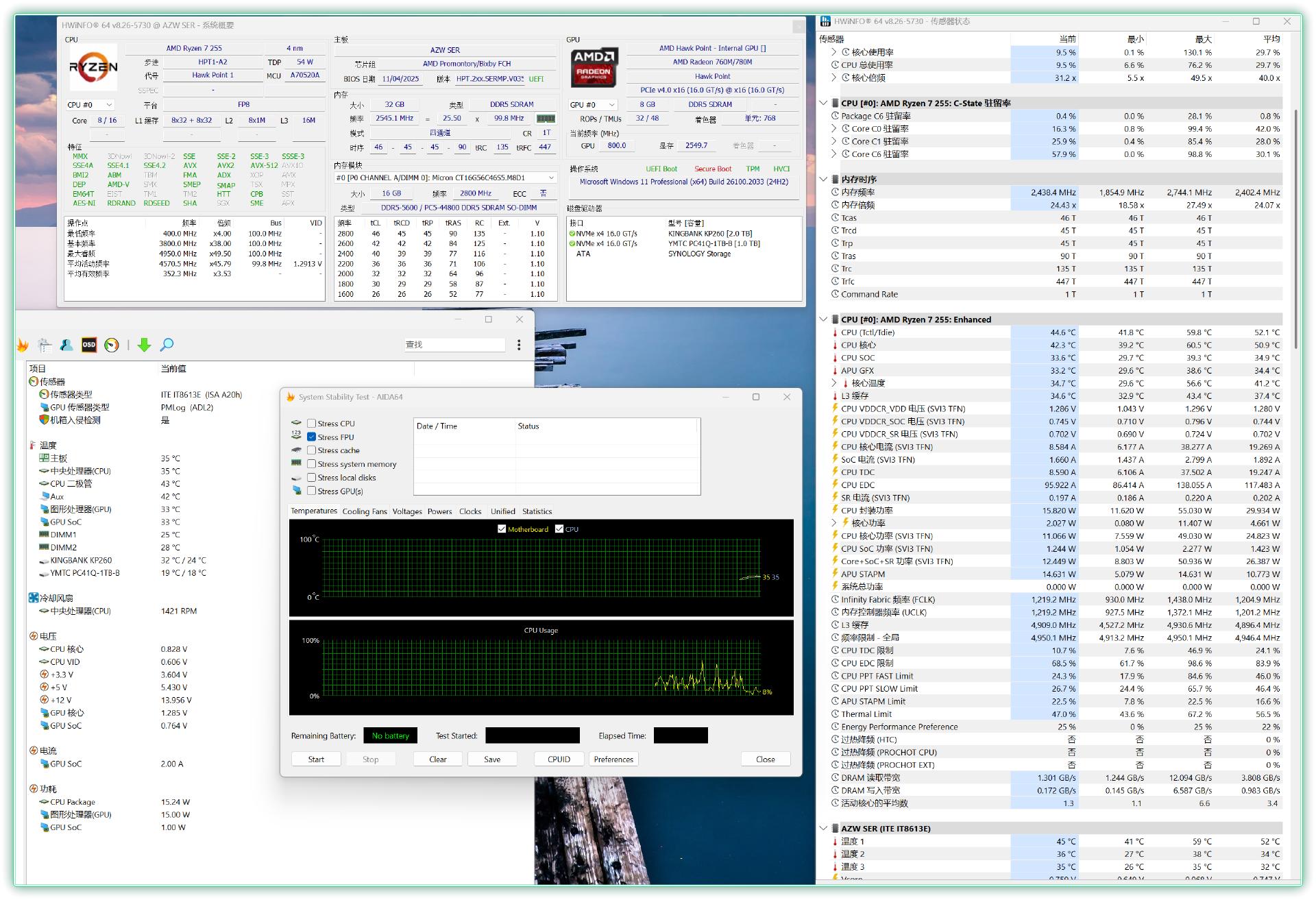Viewport: 1316px width, 900px height.
Task: Open the memory module channel dropdown
Action: 444,178
